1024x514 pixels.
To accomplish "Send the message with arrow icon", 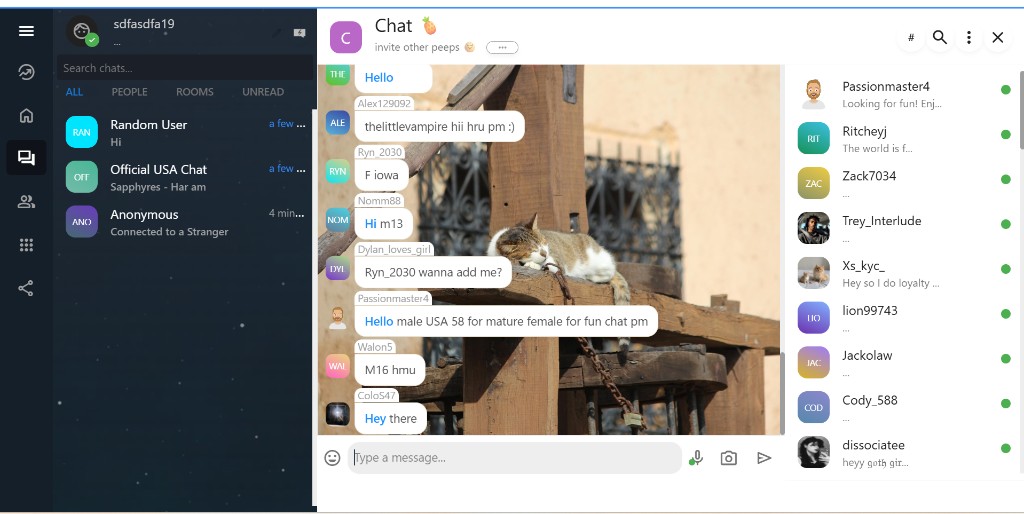I will [x=764, y=458].
